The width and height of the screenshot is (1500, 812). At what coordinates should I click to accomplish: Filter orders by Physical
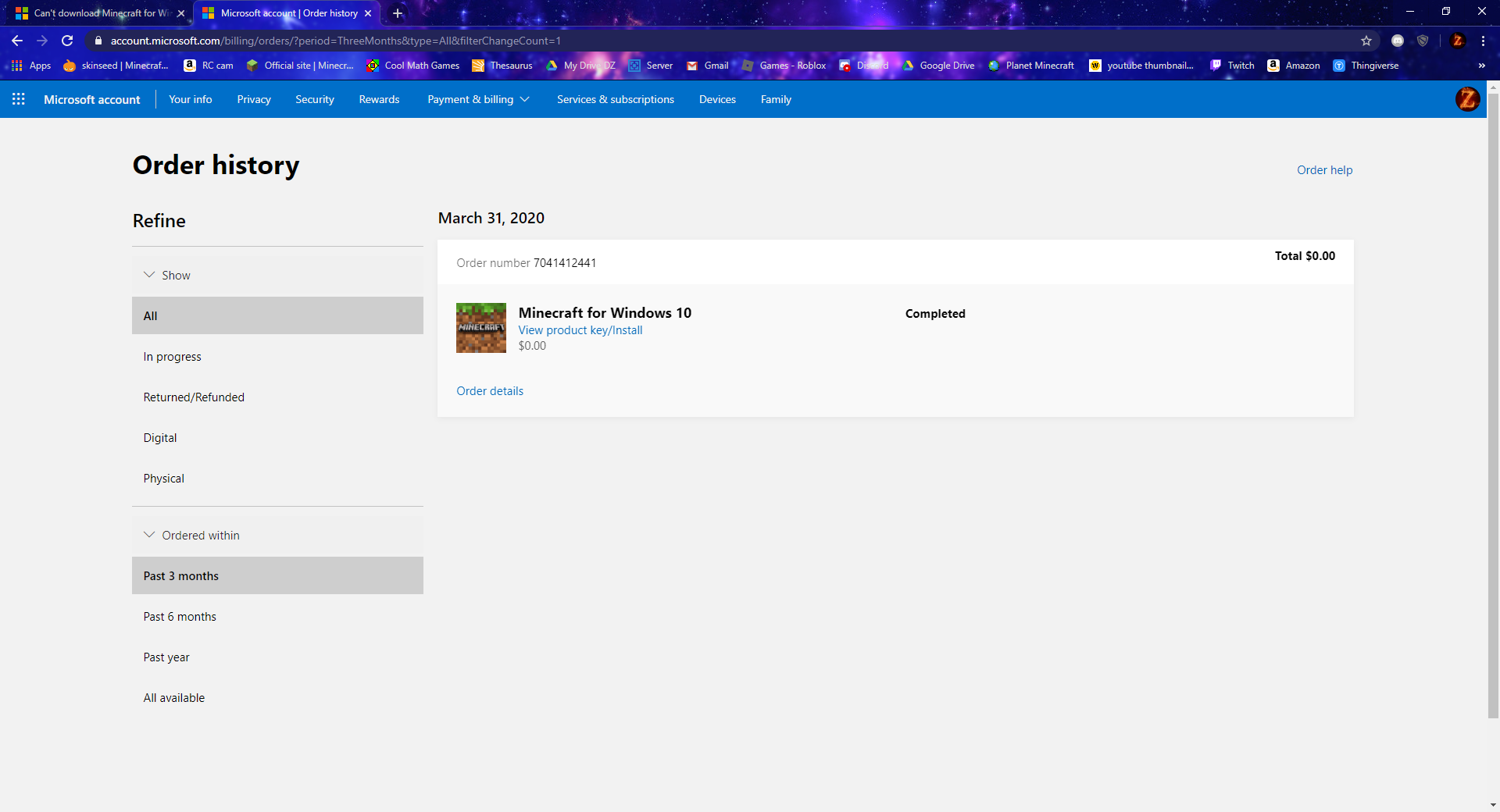(277, 479)
